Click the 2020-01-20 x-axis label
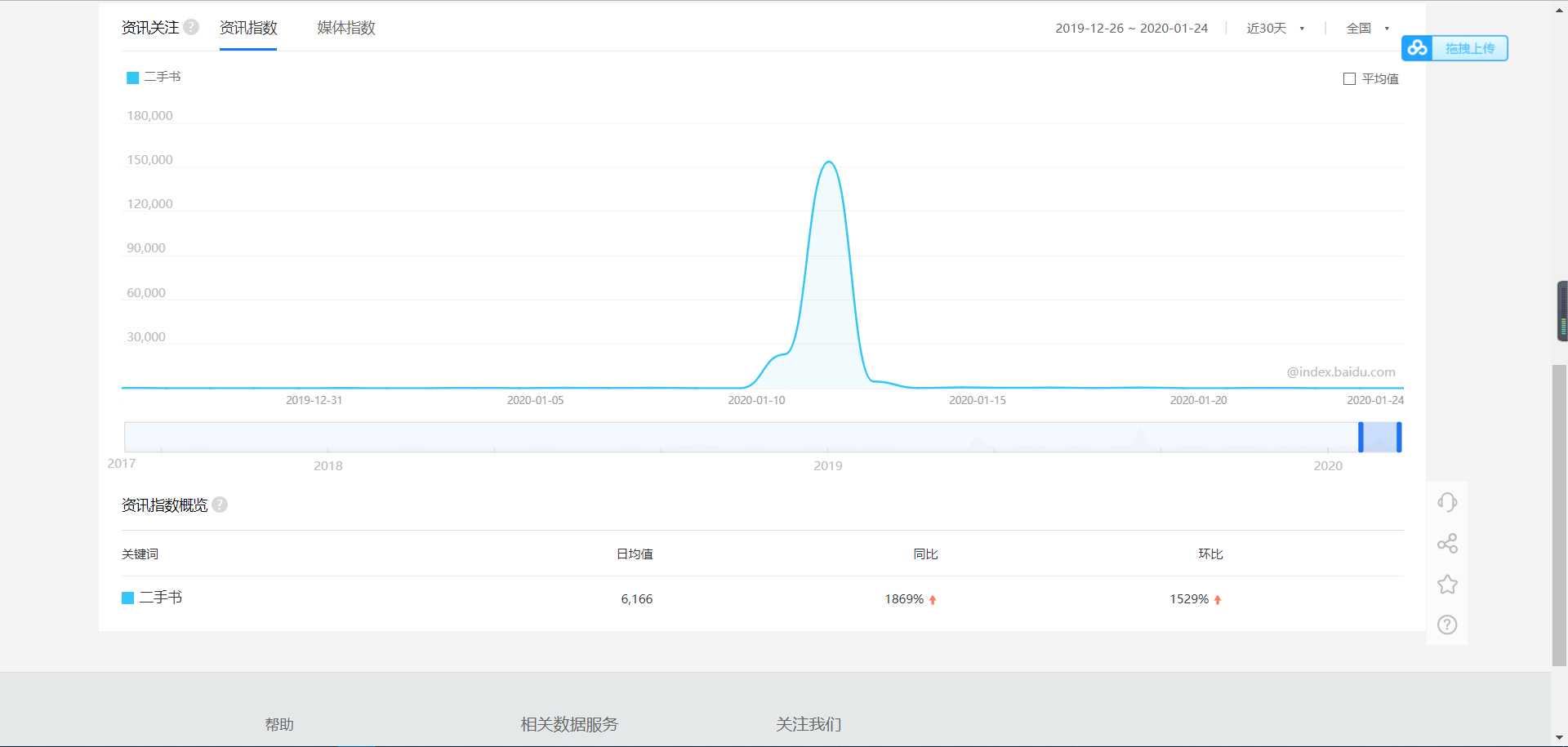 tap(1198, 400)
